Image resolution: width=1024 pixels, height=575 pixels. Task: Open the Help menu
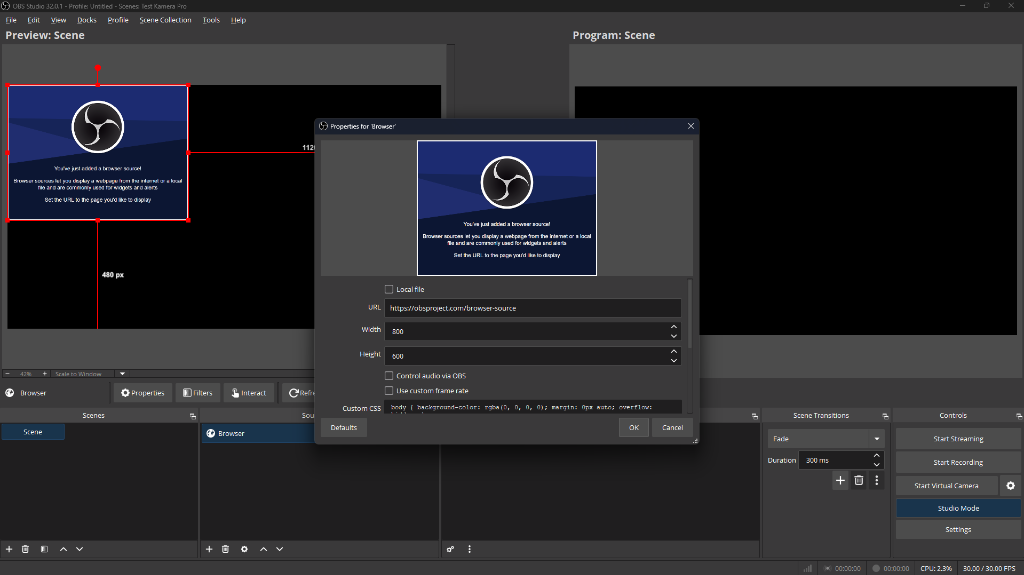(238, 20)
